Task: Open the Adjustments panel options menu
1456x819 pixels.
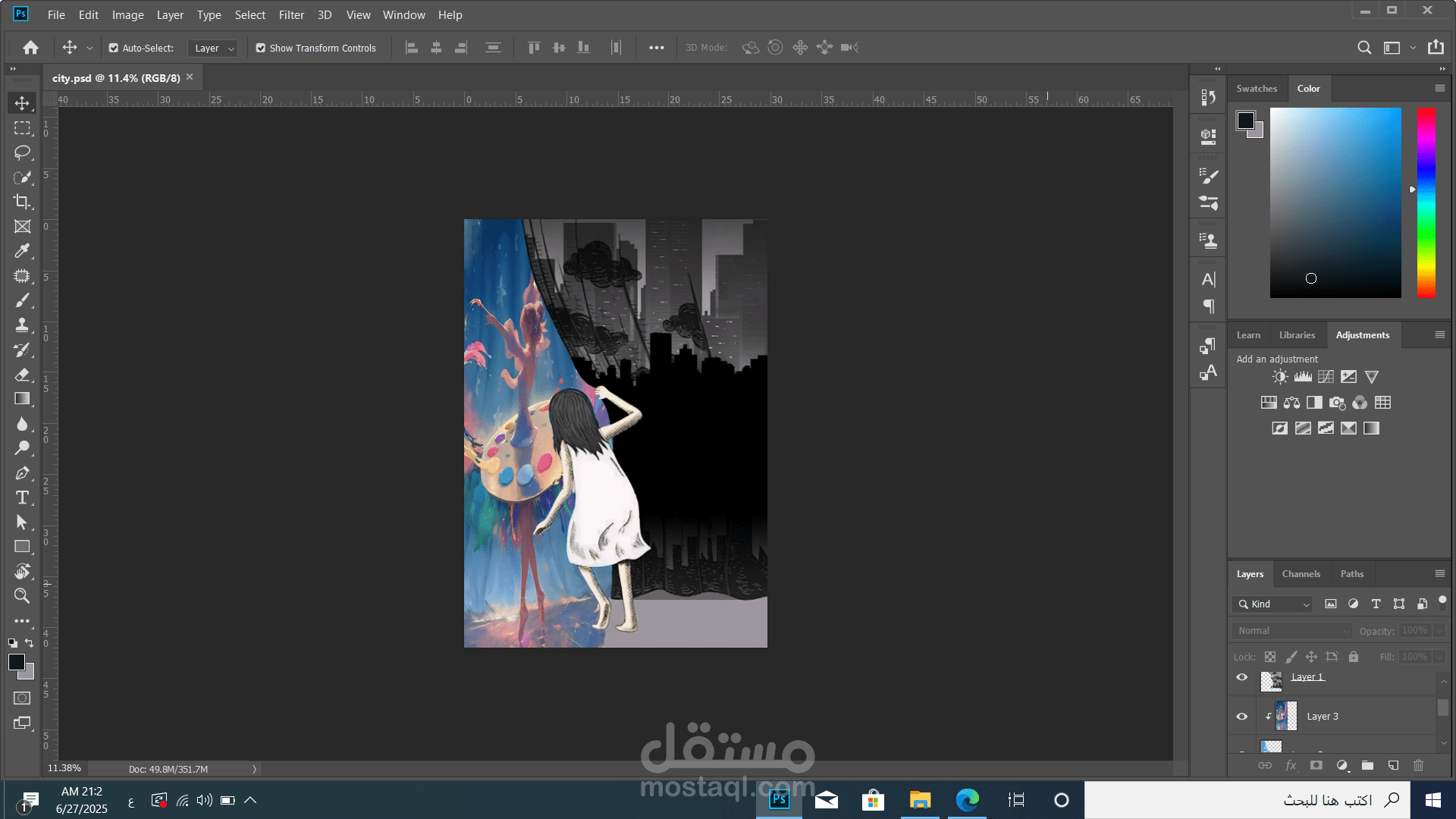Action: pyautogui.click(x=1439, y=335)
